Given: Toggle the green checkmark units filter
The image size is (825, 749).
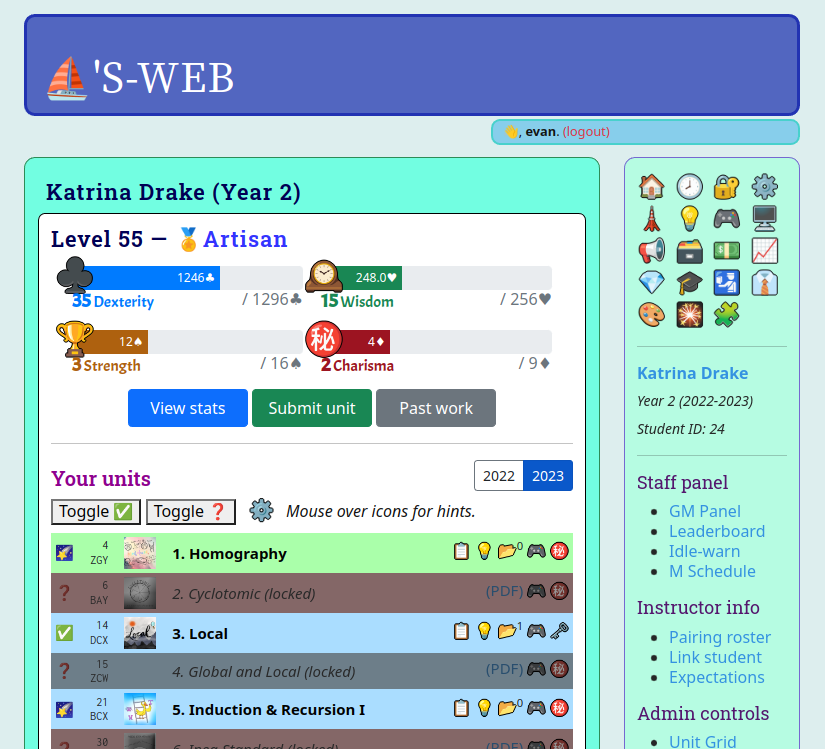Looking at the screenshot, I should tap(96, 512).
